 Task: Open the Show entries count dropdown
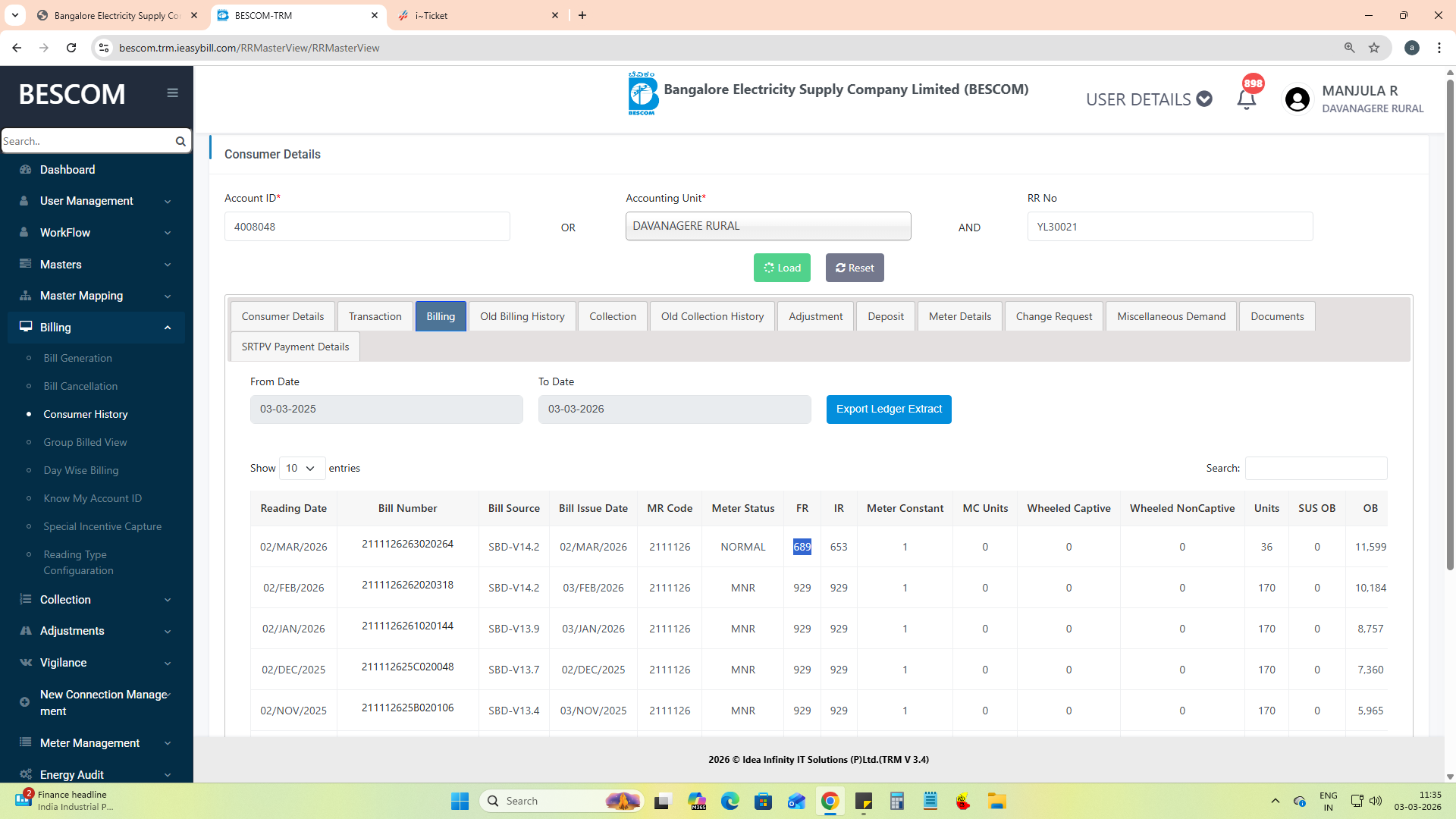(301, 468)
